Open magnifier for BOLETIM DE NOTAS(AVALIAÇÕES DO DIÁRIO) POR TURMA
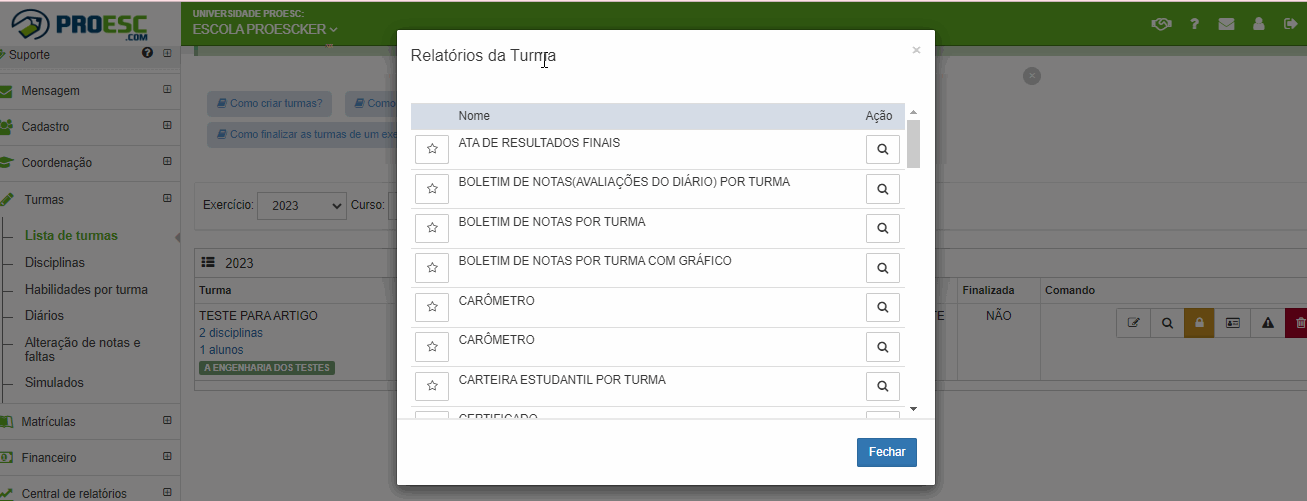 click(x=883, y=188)
